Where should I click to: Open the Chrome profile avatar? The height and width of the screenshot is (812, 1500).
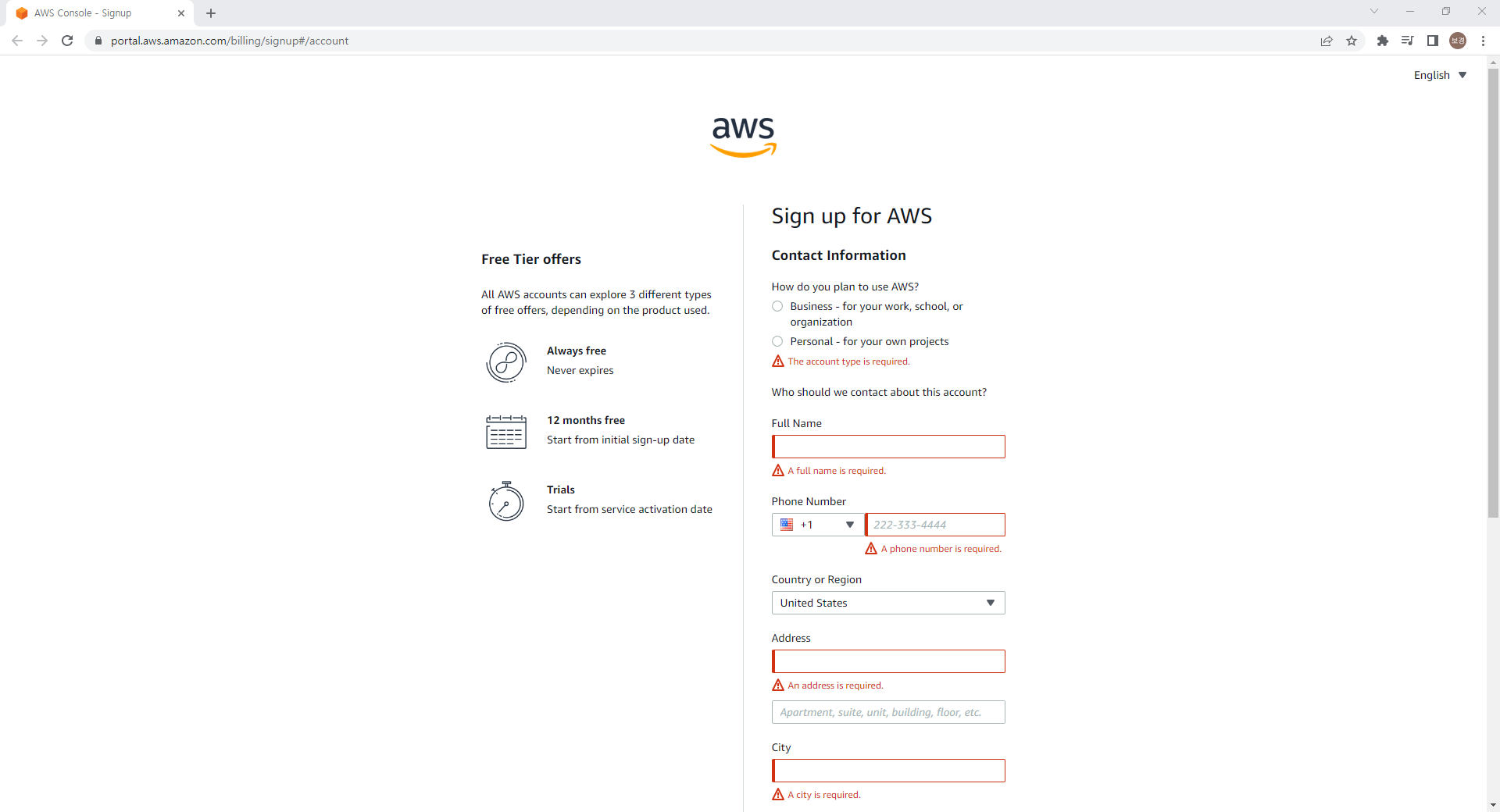1458,41
